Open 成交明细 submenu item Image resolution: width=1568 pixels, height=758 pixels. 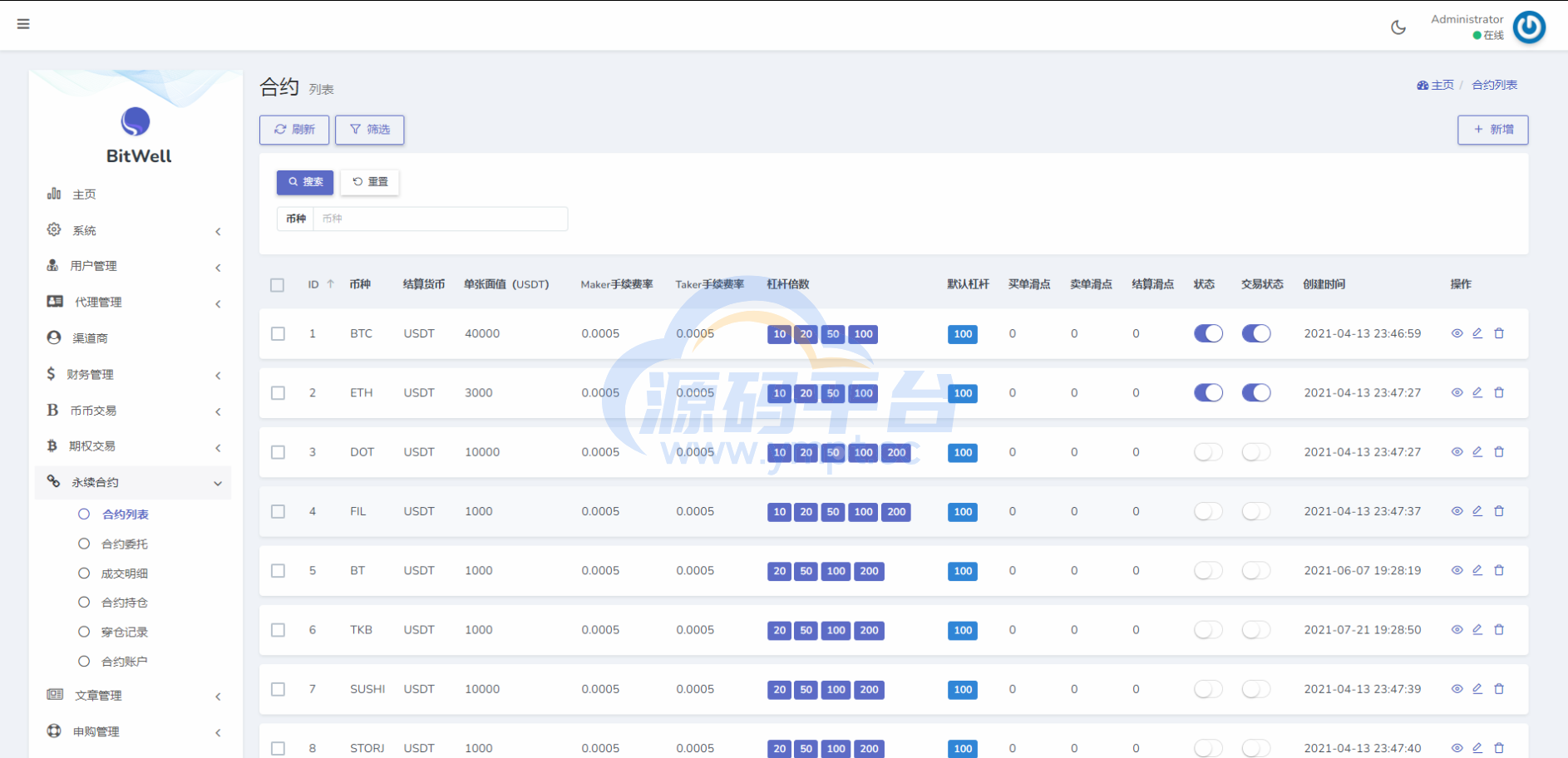(x=125, y=573)
